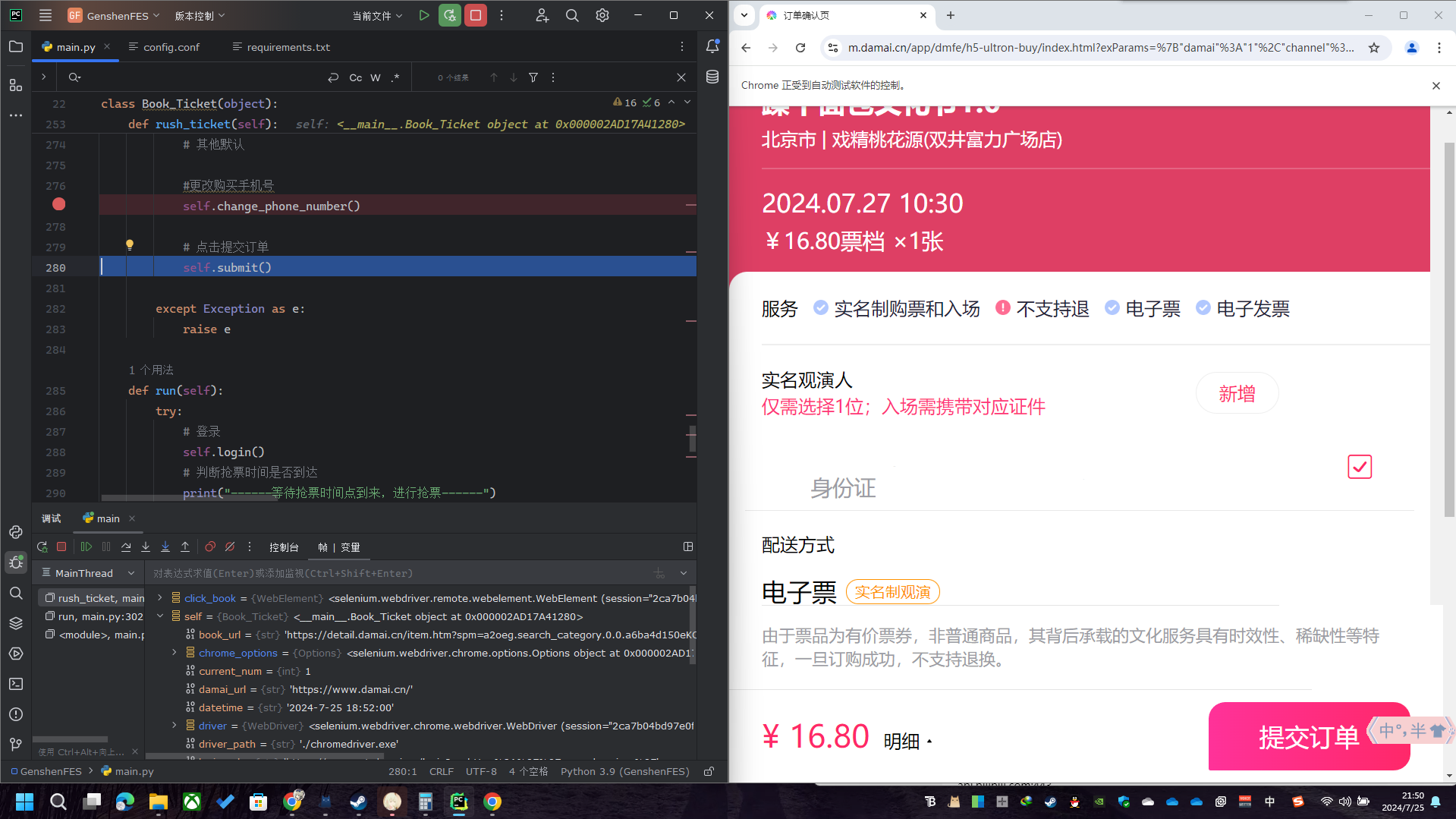
Task: Click the 新增 add viewer button
Action: [1236, 393]
